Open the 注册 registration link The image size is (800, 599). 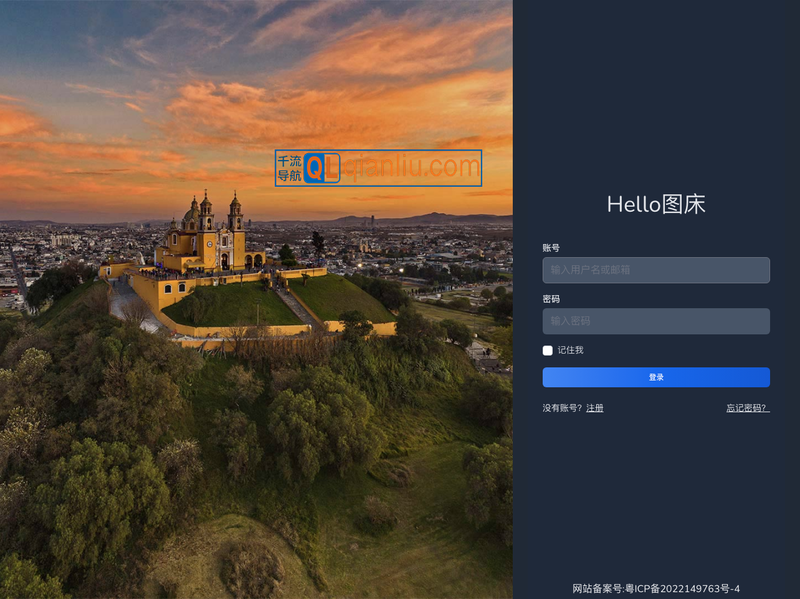pyautogui.click(x=595, y=408)
